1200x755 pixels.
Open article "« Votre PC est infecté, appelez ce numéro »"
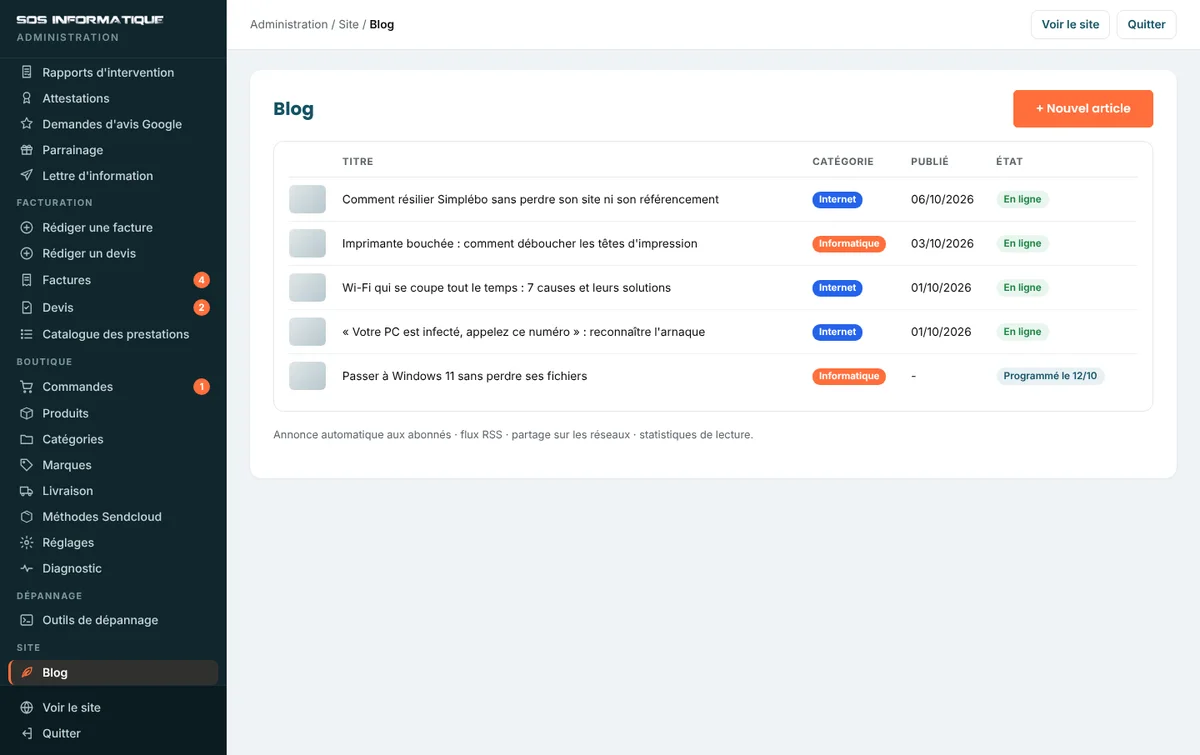[x=523, y=332]
